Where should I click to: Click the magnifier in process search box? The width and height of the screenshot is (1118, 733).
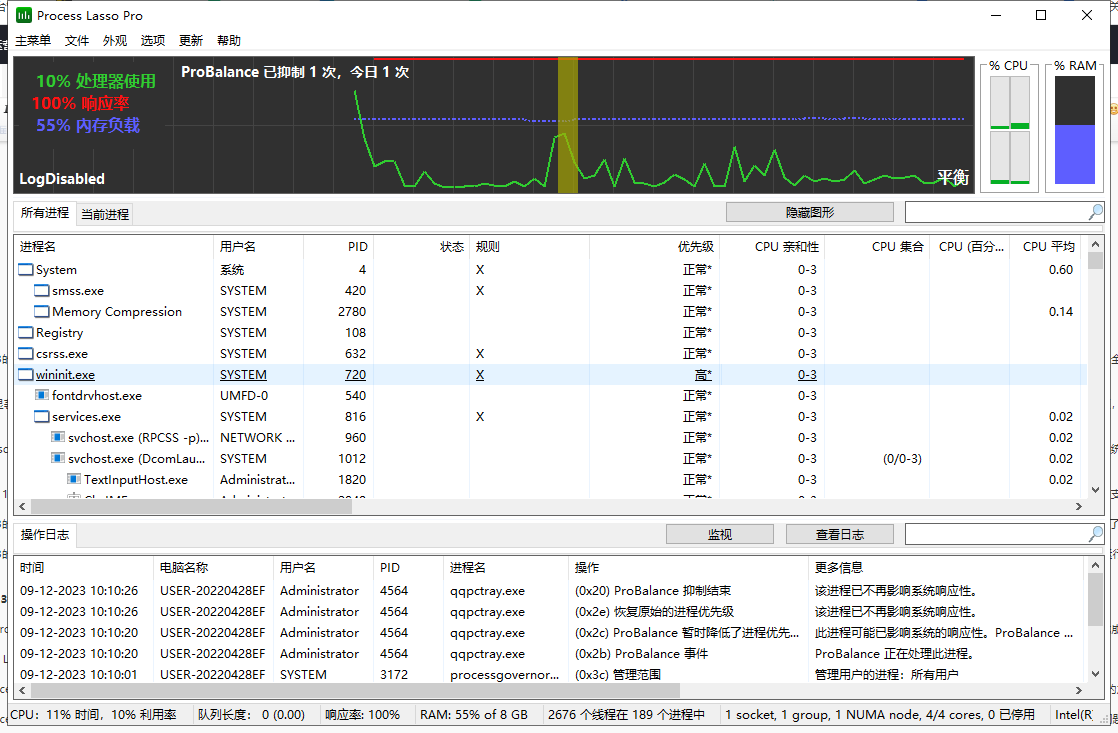pos(1096,212)
